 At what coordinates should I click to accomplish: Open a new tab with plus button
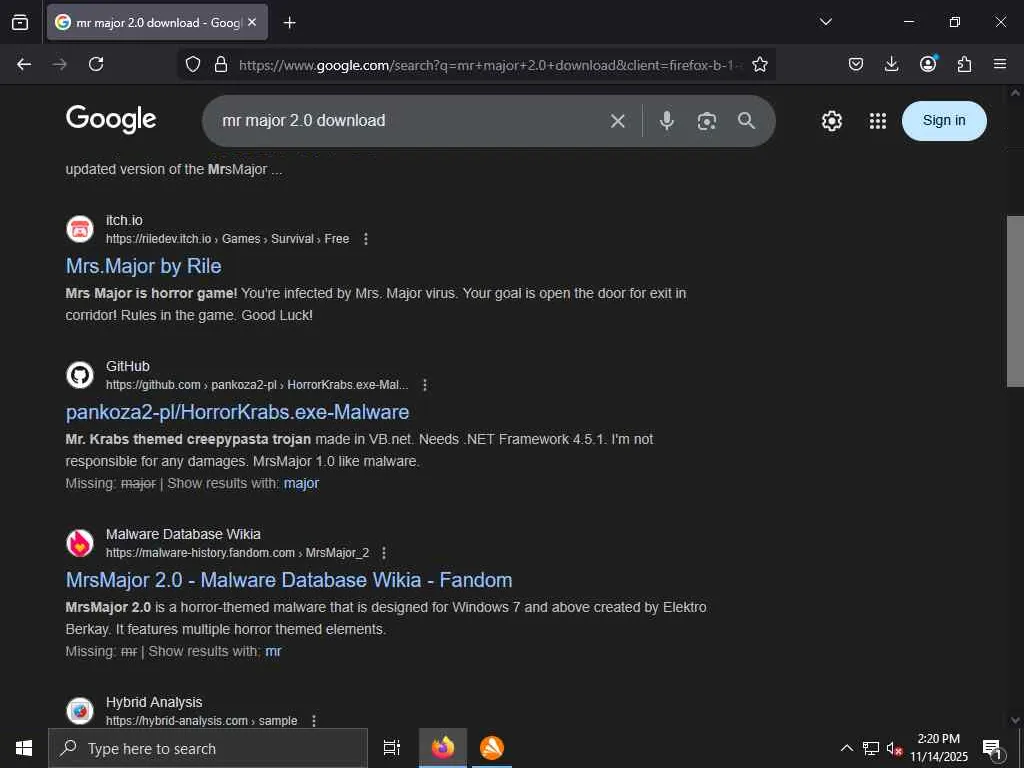(289, 23)
